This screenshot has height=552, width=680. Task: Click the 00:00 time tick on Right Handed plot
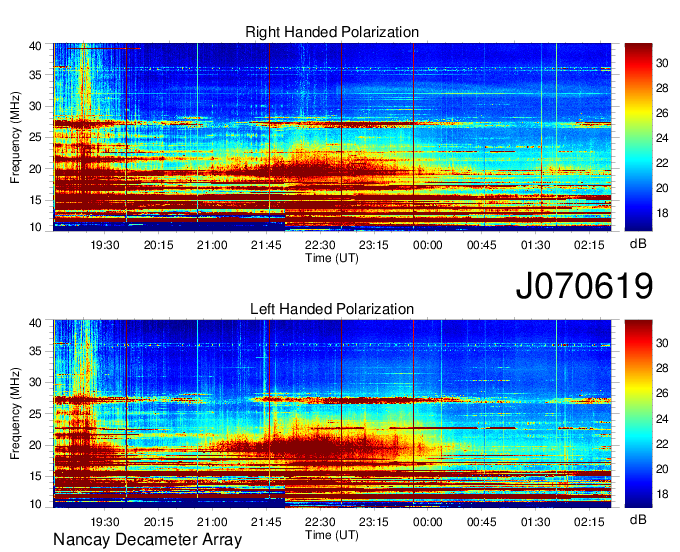click(x=428, y=245)
